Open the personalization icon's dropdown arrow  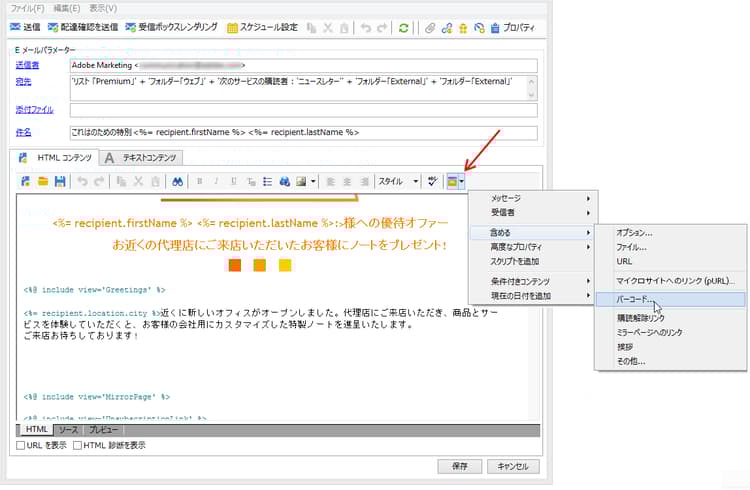(462, 181)
